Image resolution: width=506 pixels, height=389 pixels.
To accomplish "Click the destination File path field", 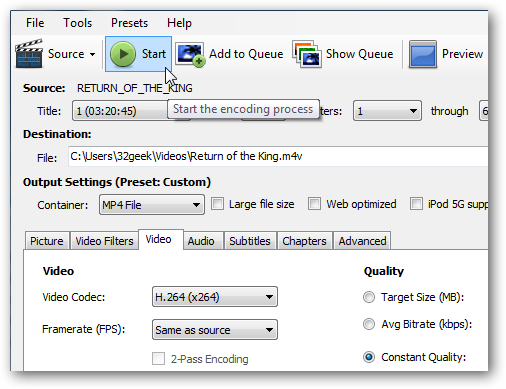I will coord(278,156).
